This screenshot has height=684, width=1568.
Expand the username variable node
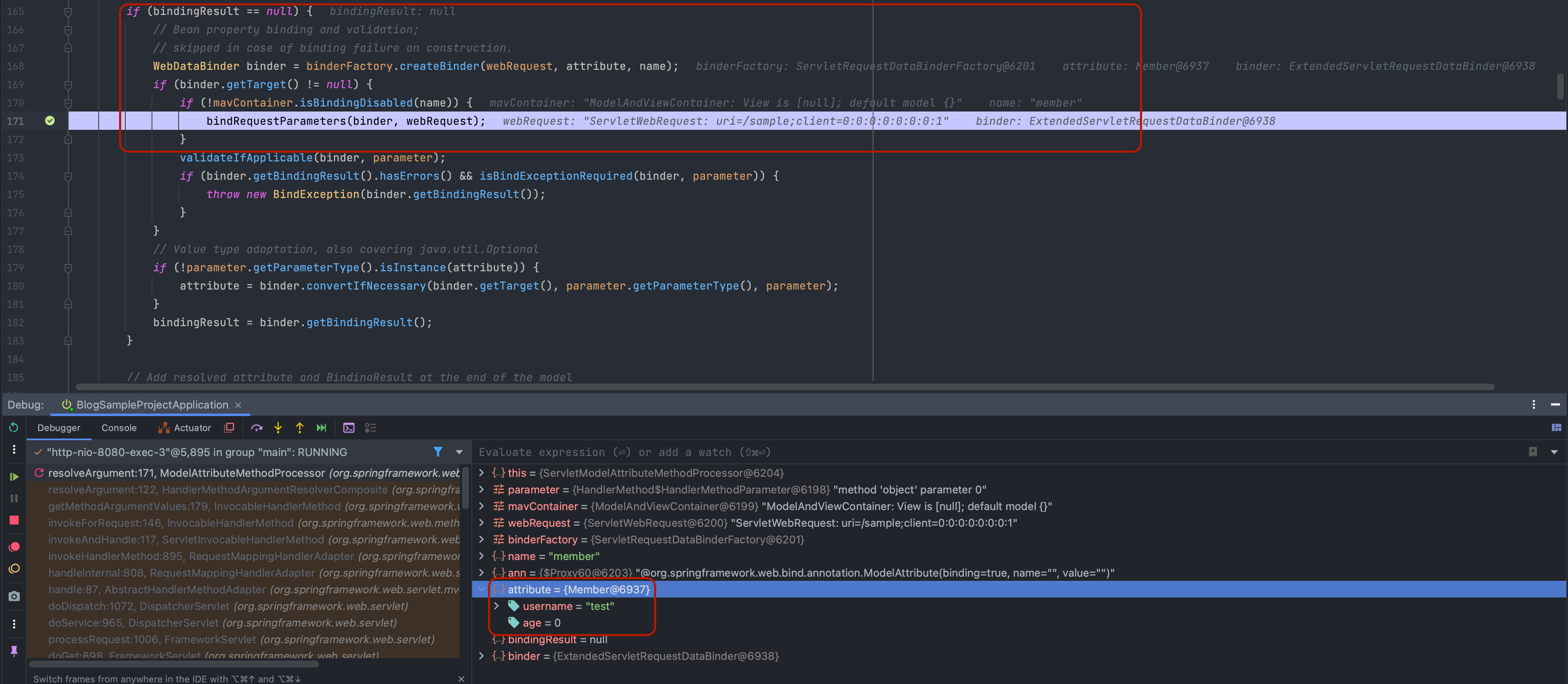[497, 606]
